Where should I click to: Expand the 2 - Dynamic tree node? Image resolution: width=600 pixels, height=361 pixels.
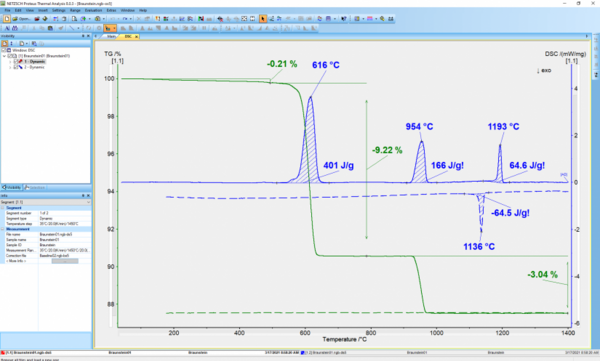point(10,67)
